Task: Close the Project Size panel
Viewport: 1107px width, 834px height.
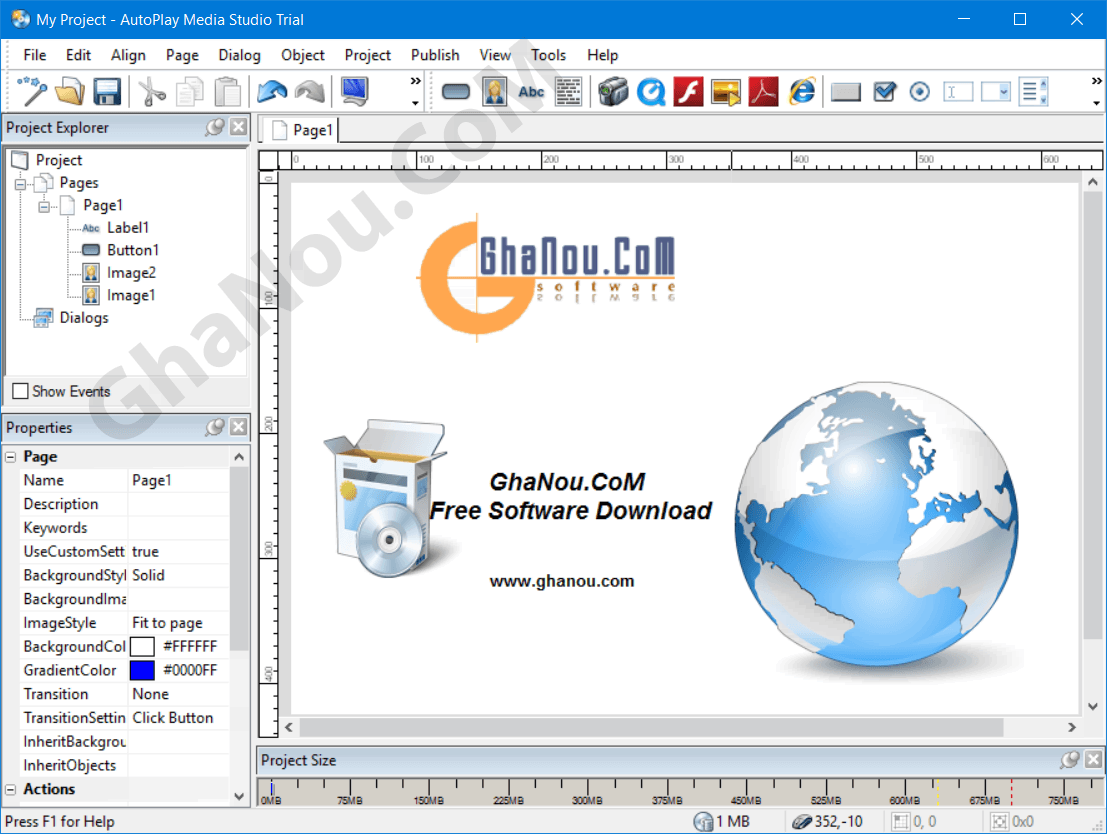Action: tap(1094, 760)
